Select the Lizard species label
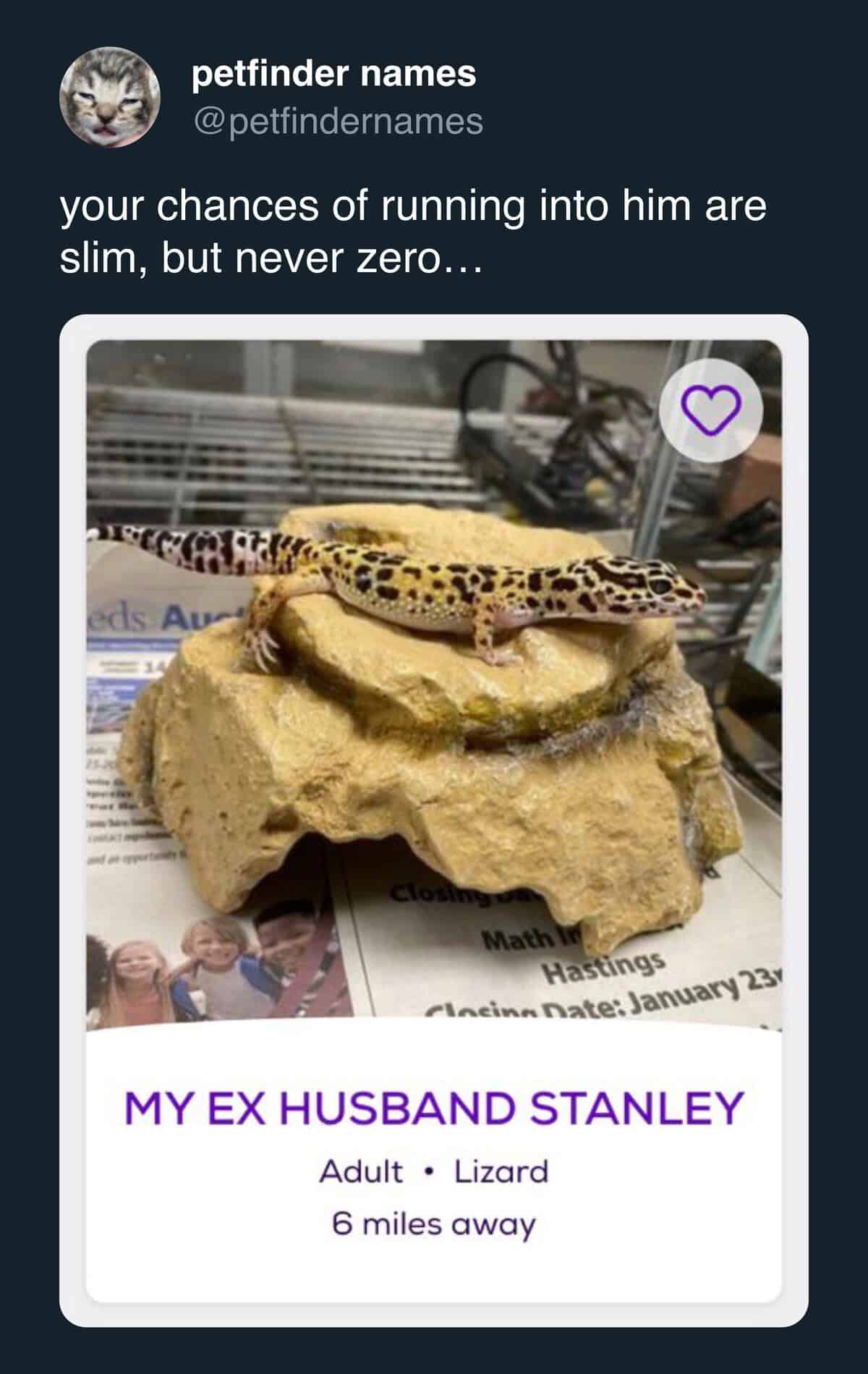This screenshot has width=868, height=1374. tap(501, 1171)
